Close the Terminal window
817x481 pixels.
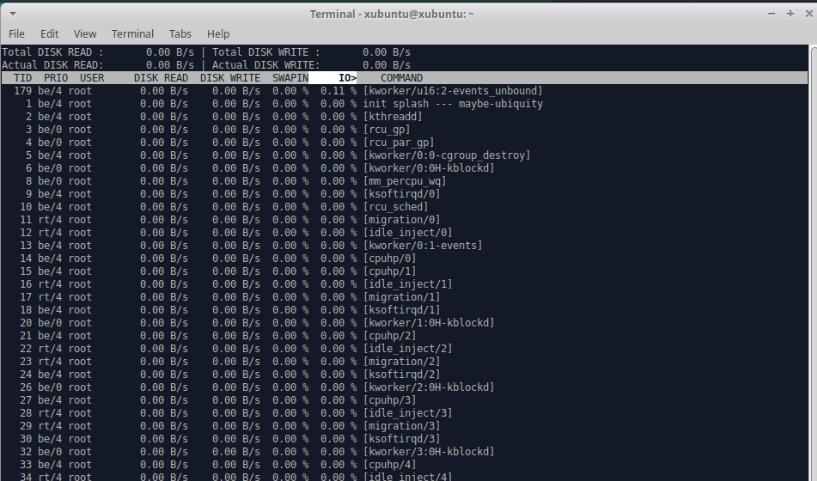(806, 13)
